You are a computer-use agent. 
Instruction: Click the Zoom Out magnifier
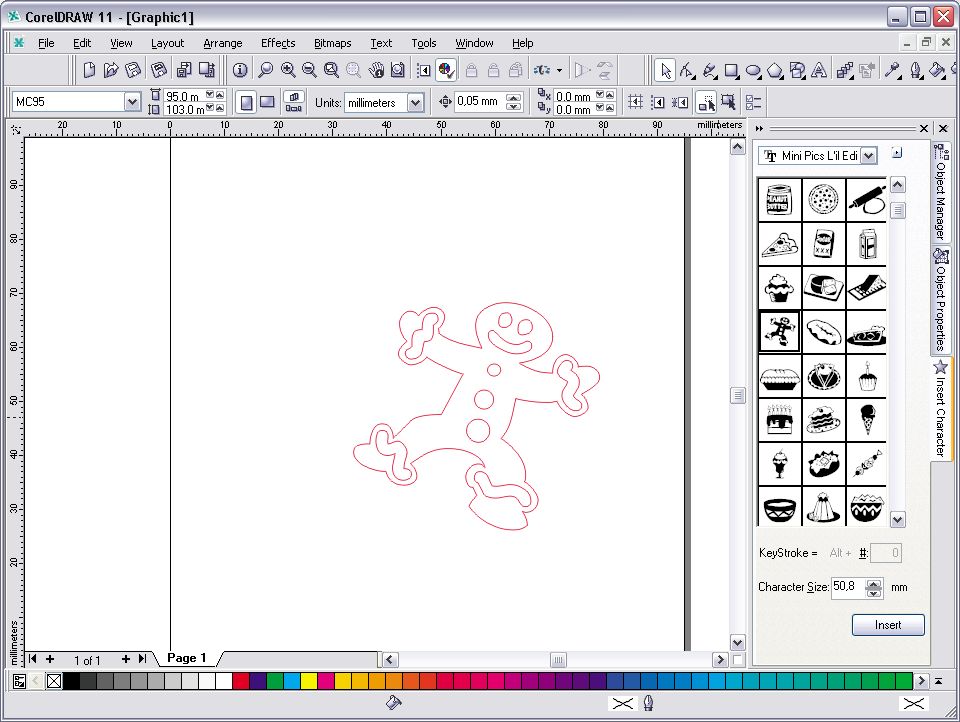(x=309, y=70)
